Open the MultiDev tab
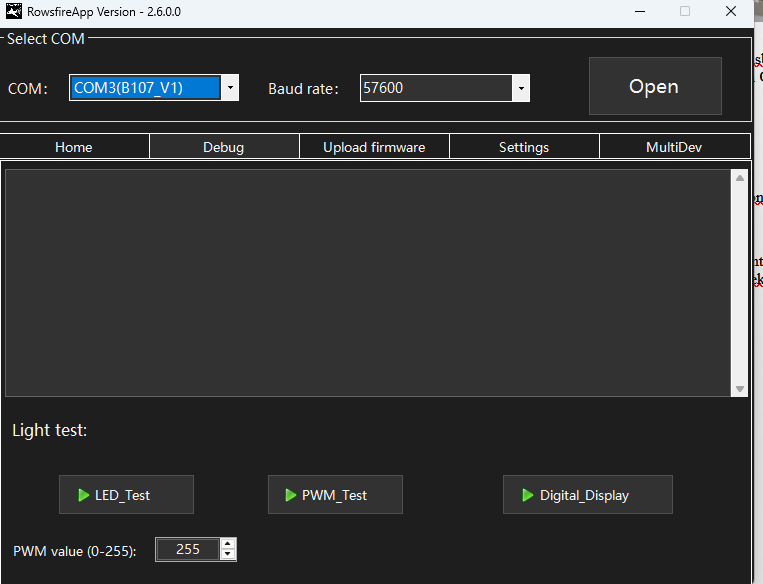 [674, 147]
